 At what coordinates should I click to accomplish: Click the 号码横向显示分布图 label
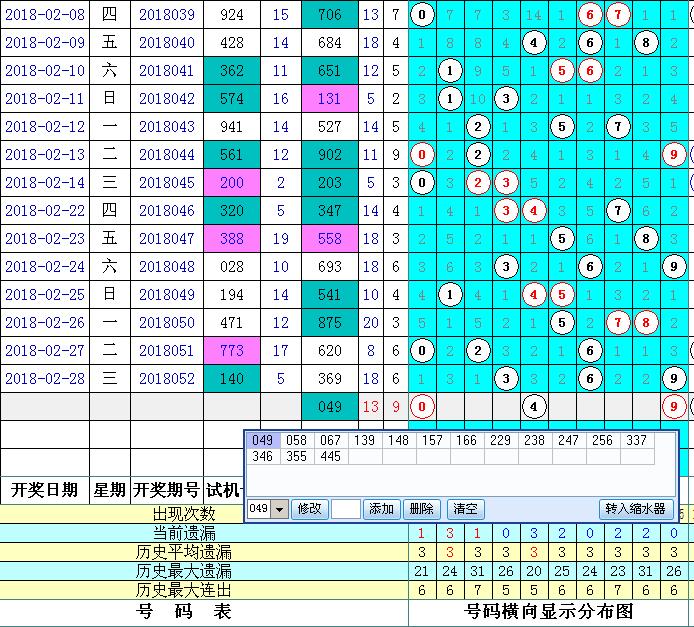[x=550, y=612]
